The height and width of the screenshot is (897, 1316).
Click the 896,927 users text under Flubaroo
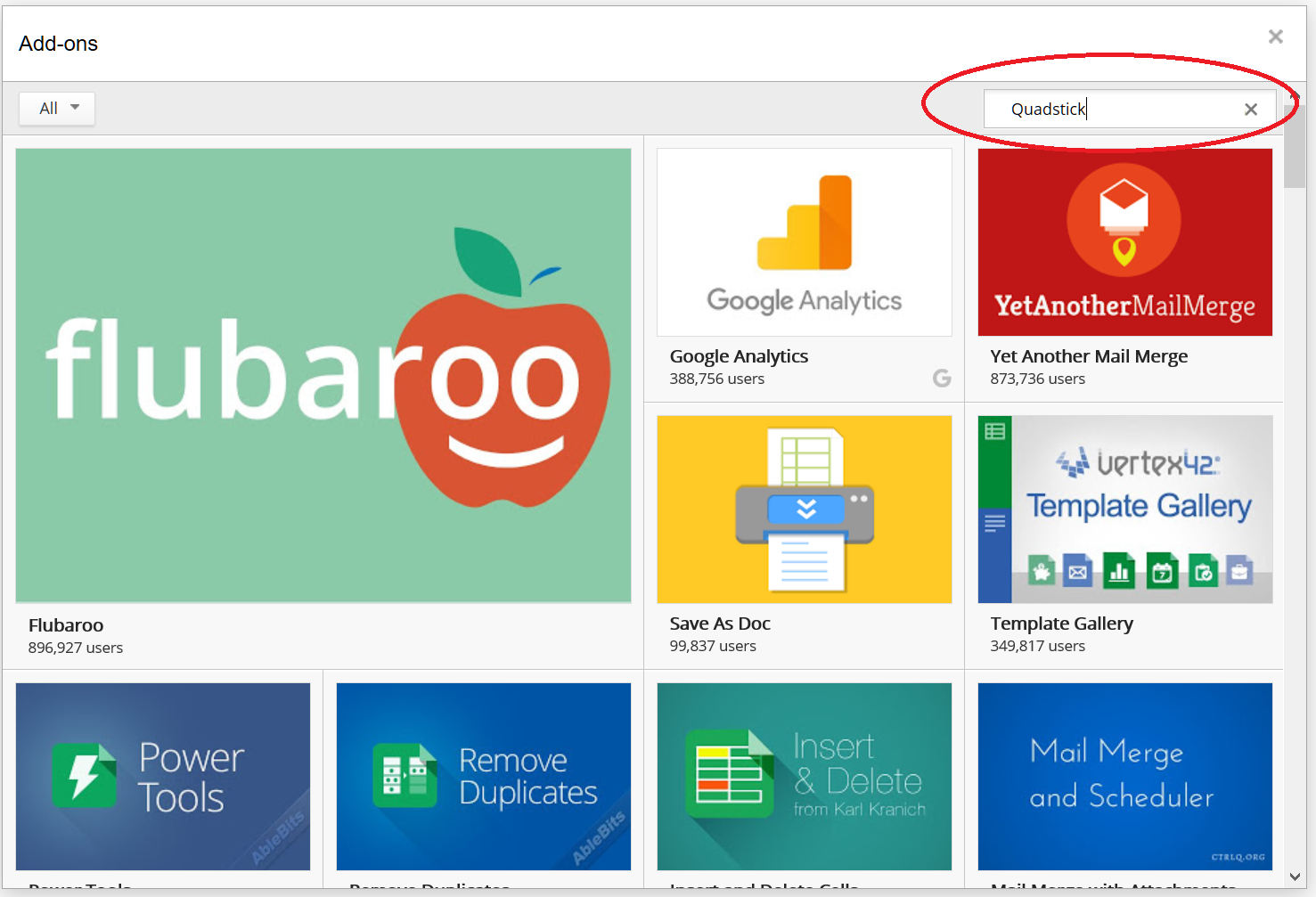tap(76, 648)
